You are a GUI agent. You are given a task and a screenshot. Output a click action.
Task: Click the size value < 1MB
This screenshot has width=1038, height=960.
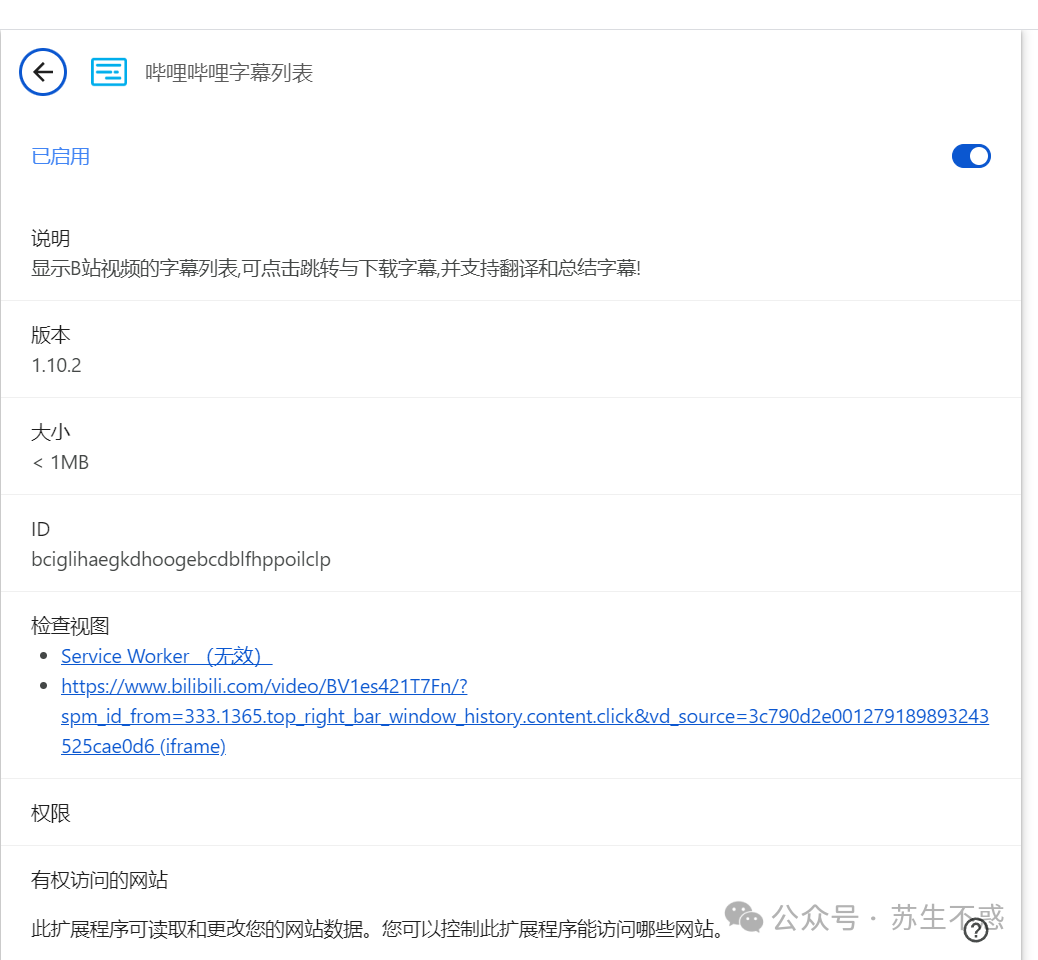tap(60, 462)
